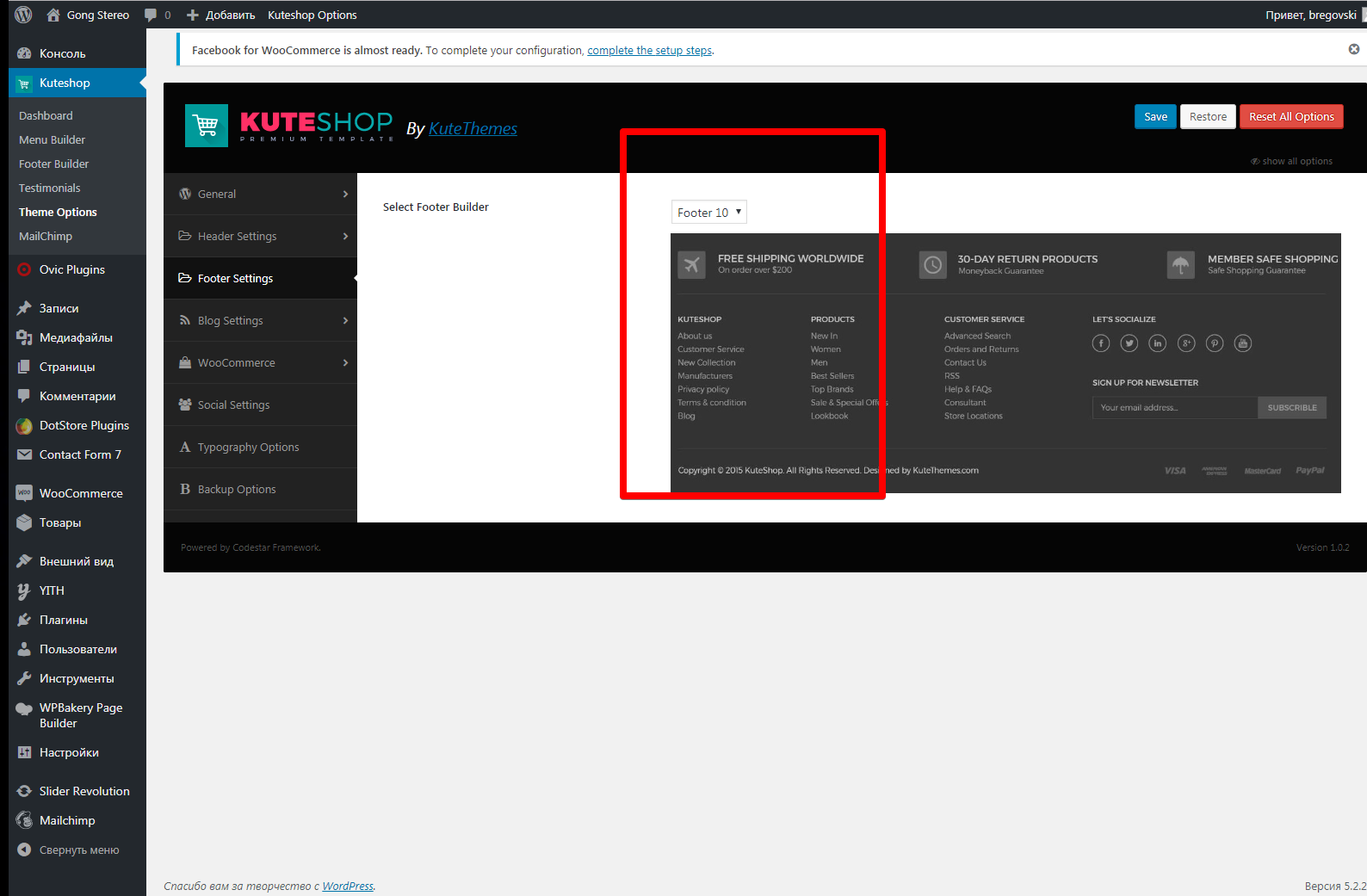
Task: Click the Внешний вид brush icon
Action: pos(24,561)
